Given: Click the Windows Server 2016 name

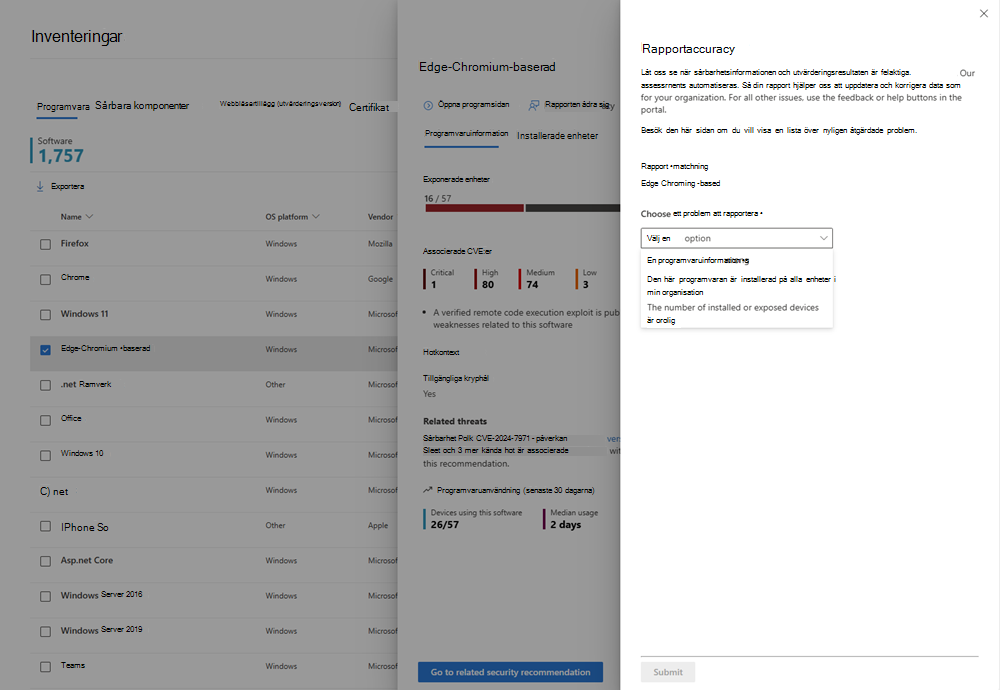Looking at the screenshot, I should 101,594.
